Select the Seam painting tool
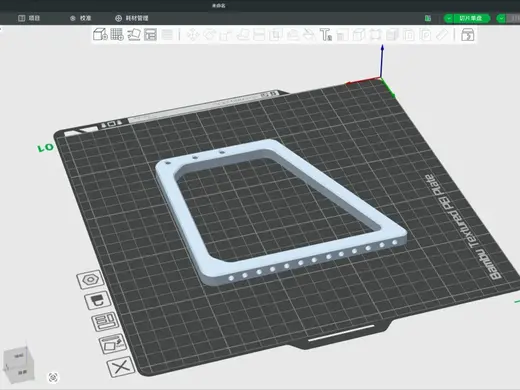 coord(309,35)
